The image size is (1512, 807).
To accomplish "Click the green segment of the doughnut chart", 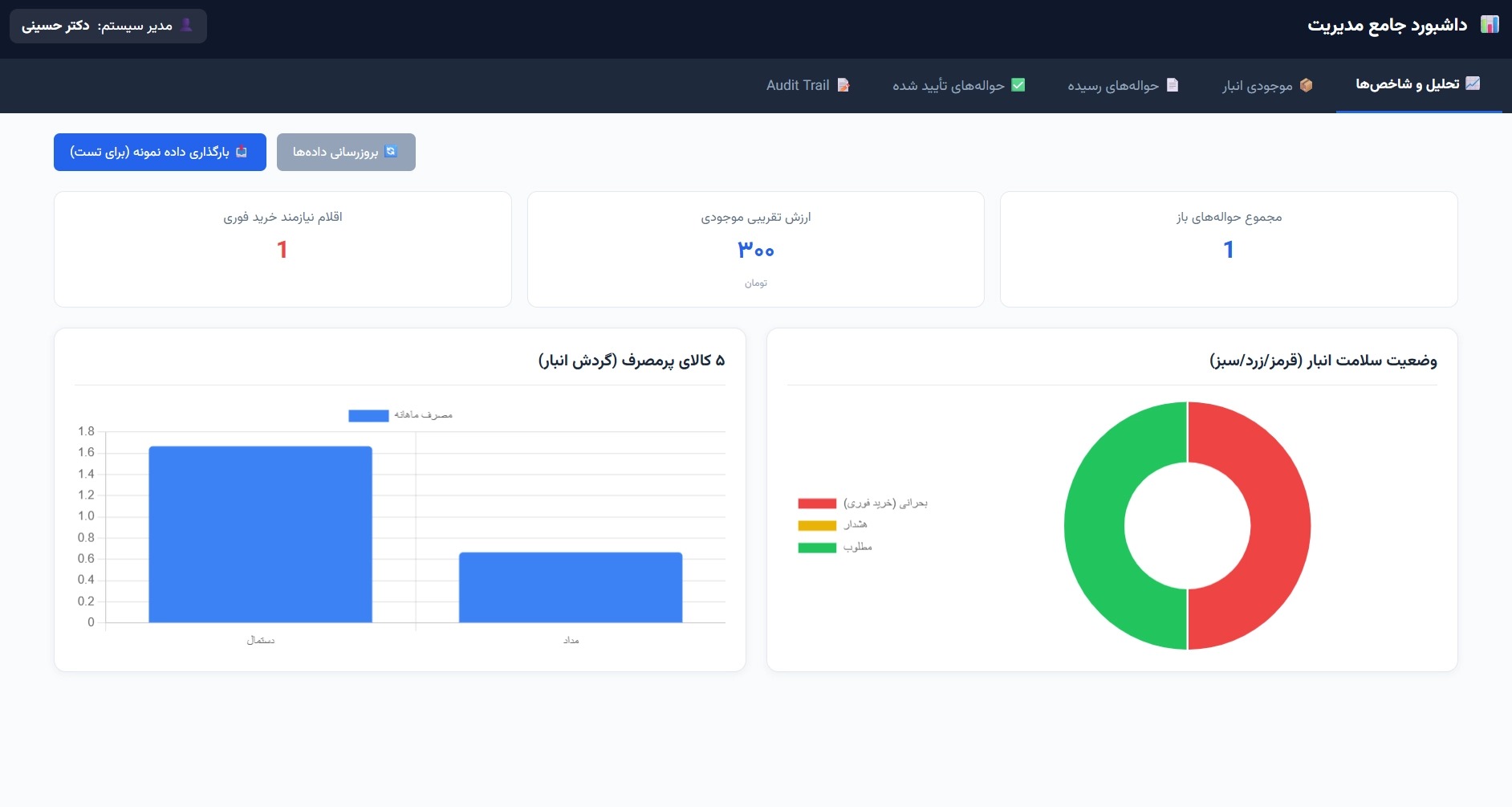I will point(1095,526).
